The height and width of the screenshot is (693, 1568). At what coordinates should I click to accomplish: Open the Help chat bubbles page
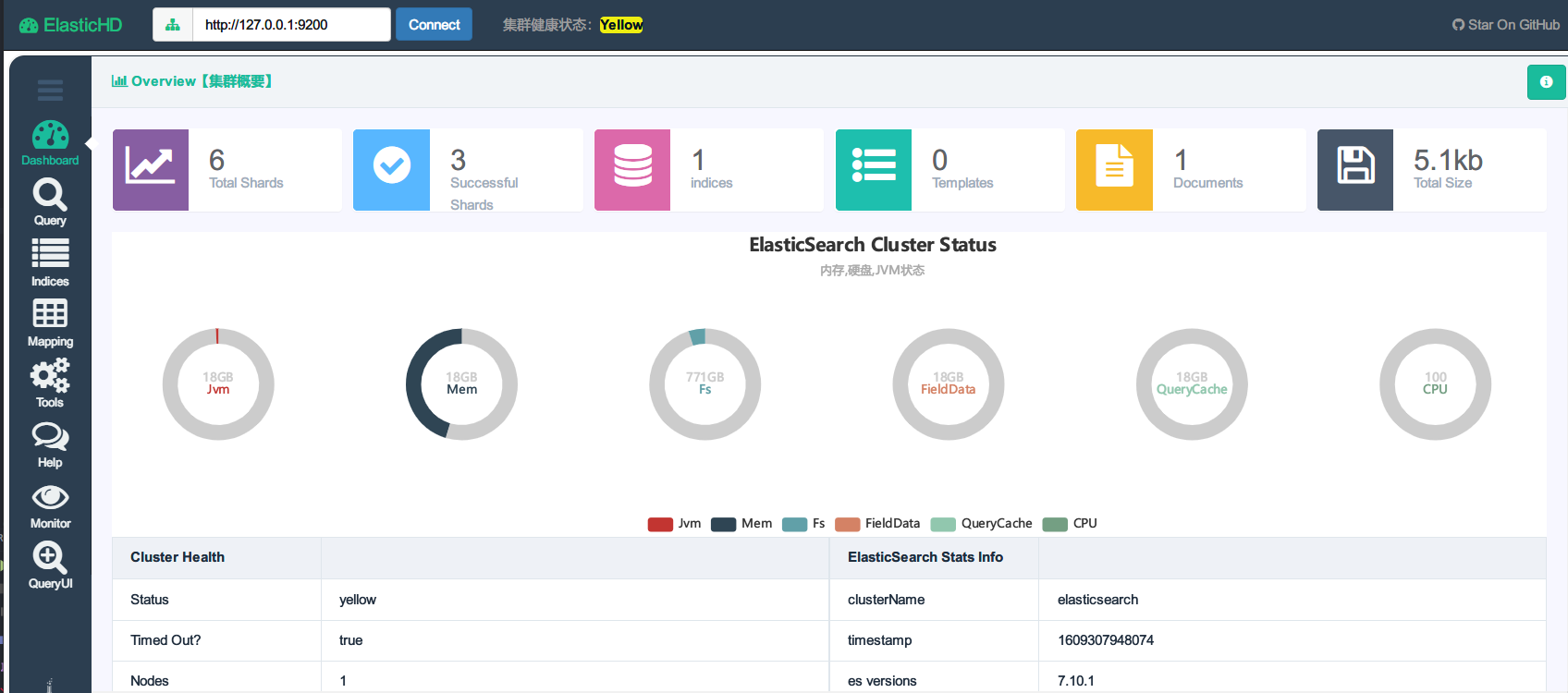[50, 444]
